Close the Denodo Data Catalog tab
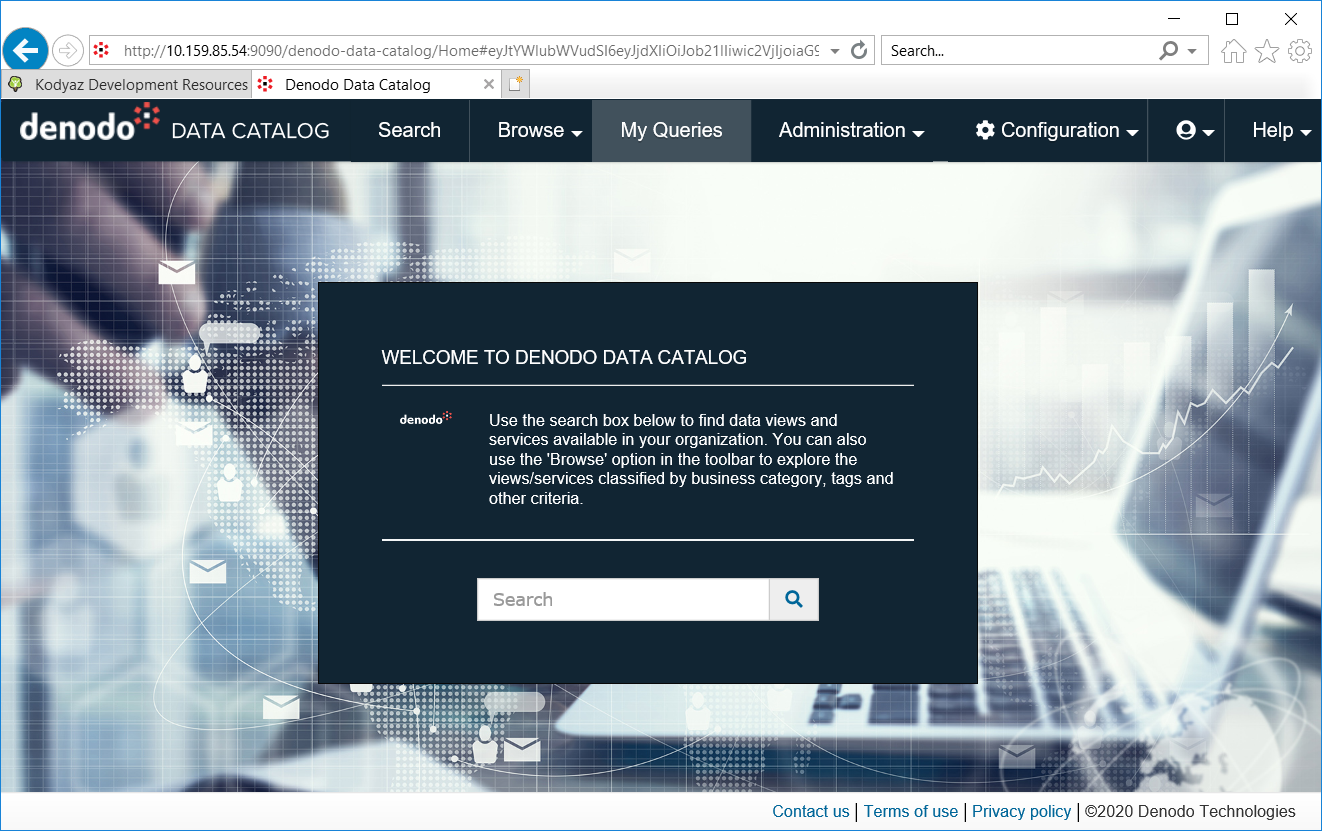 pyautogui.click(x=489, y=84)
